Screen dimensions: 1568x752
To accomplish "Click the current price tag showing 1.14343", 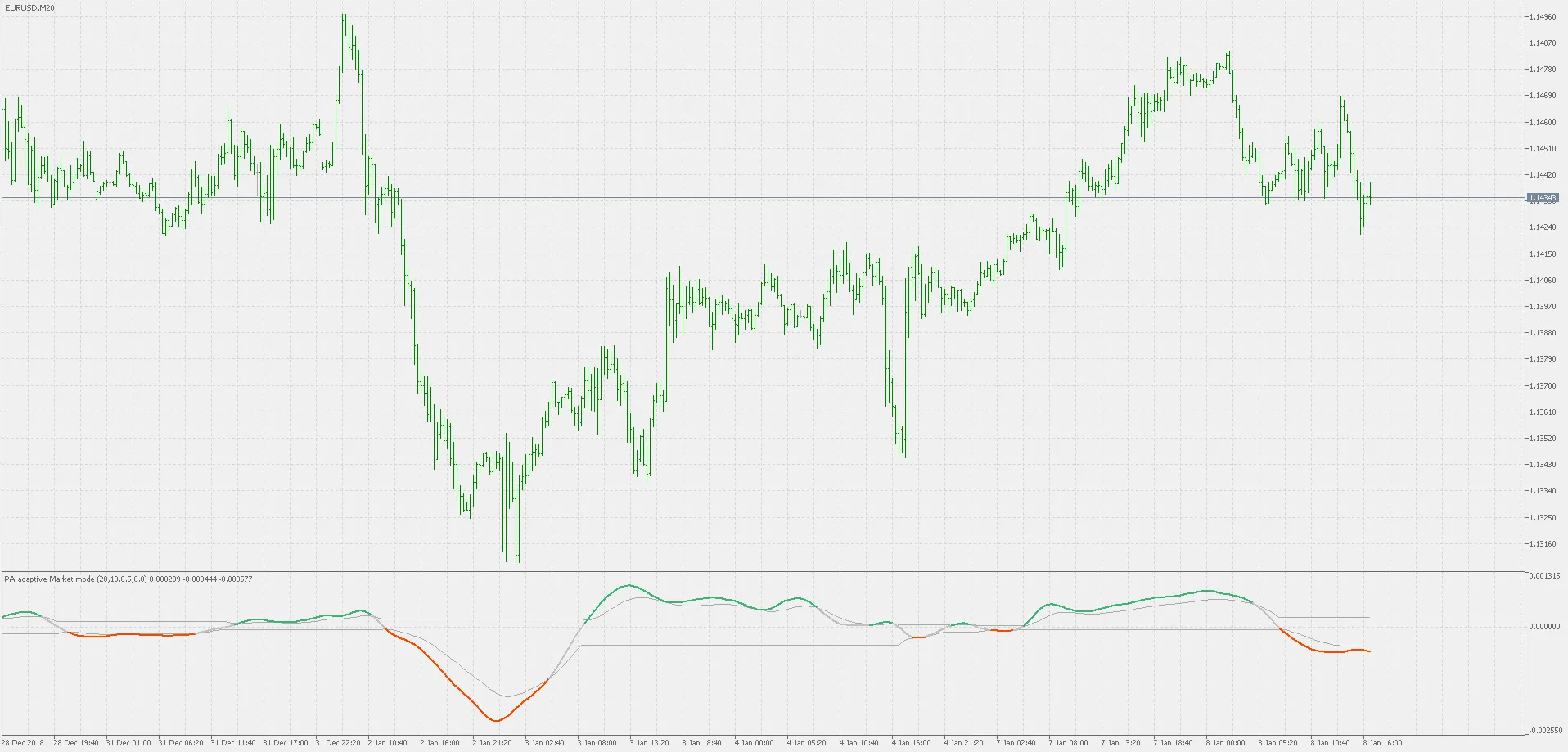I will click(1542, 197).
